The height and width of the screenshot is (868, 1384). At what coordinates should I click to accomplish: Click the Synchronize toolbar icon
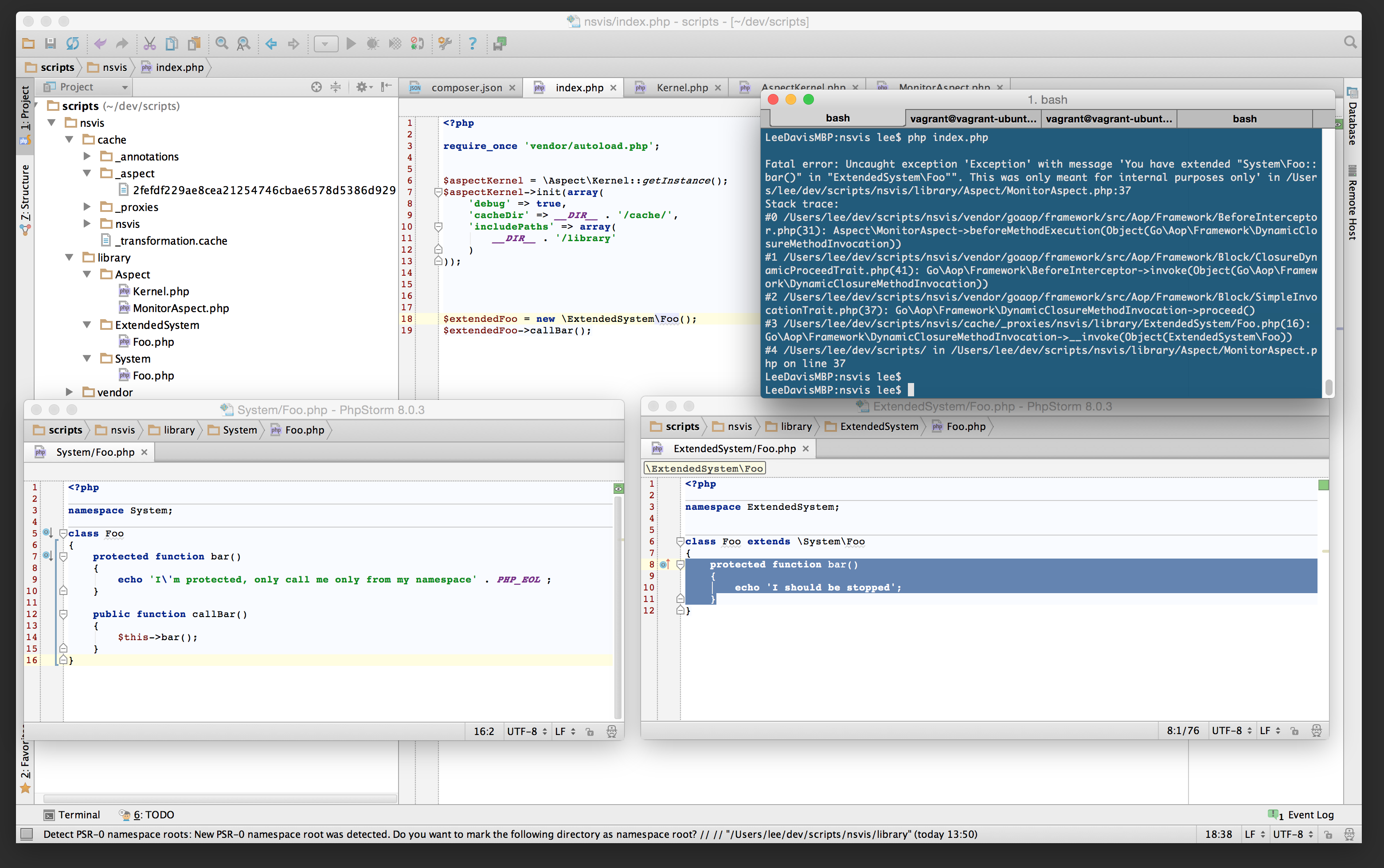coord(73,43)
